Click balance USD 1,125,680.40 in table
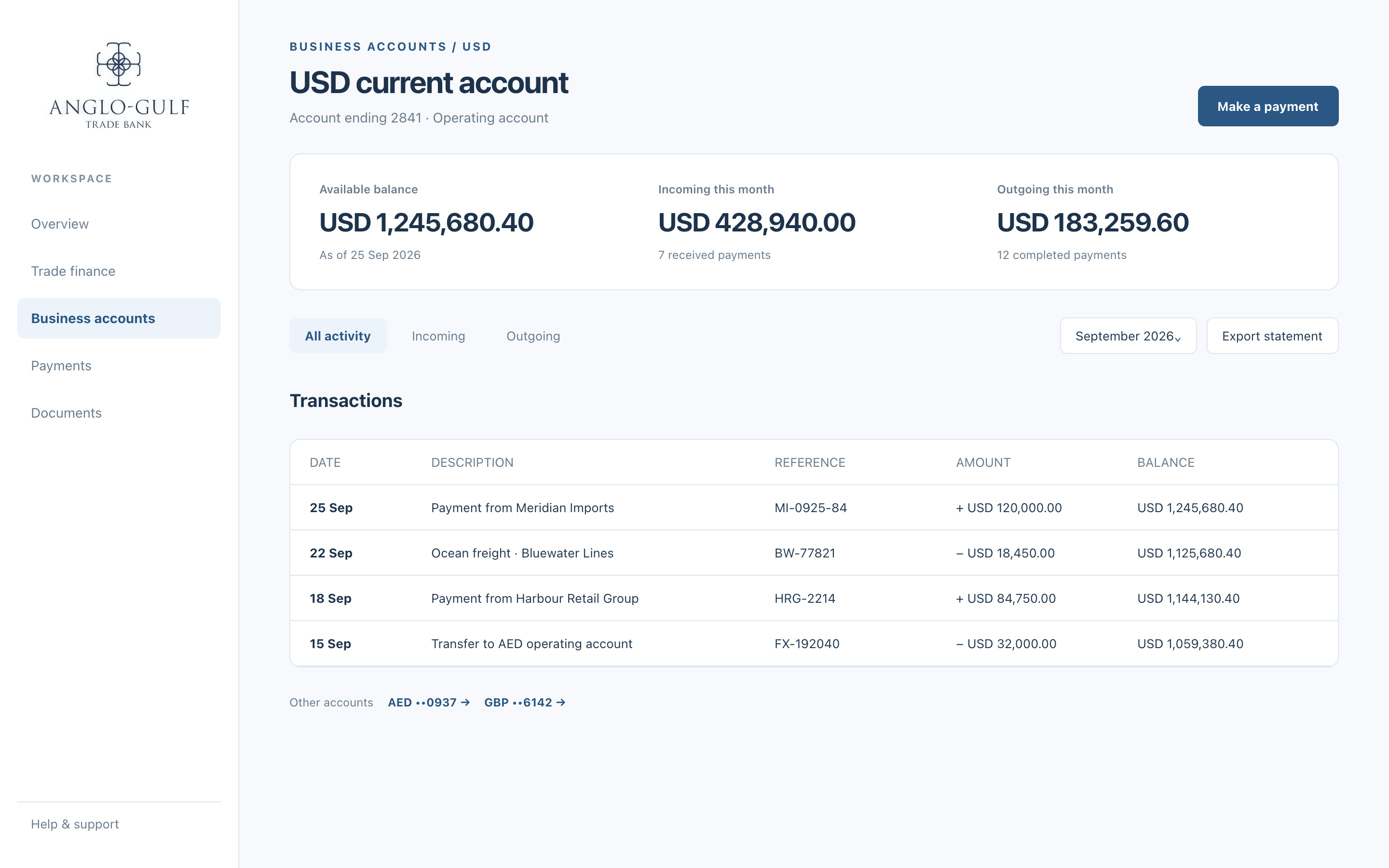 tap(1189, 553)
